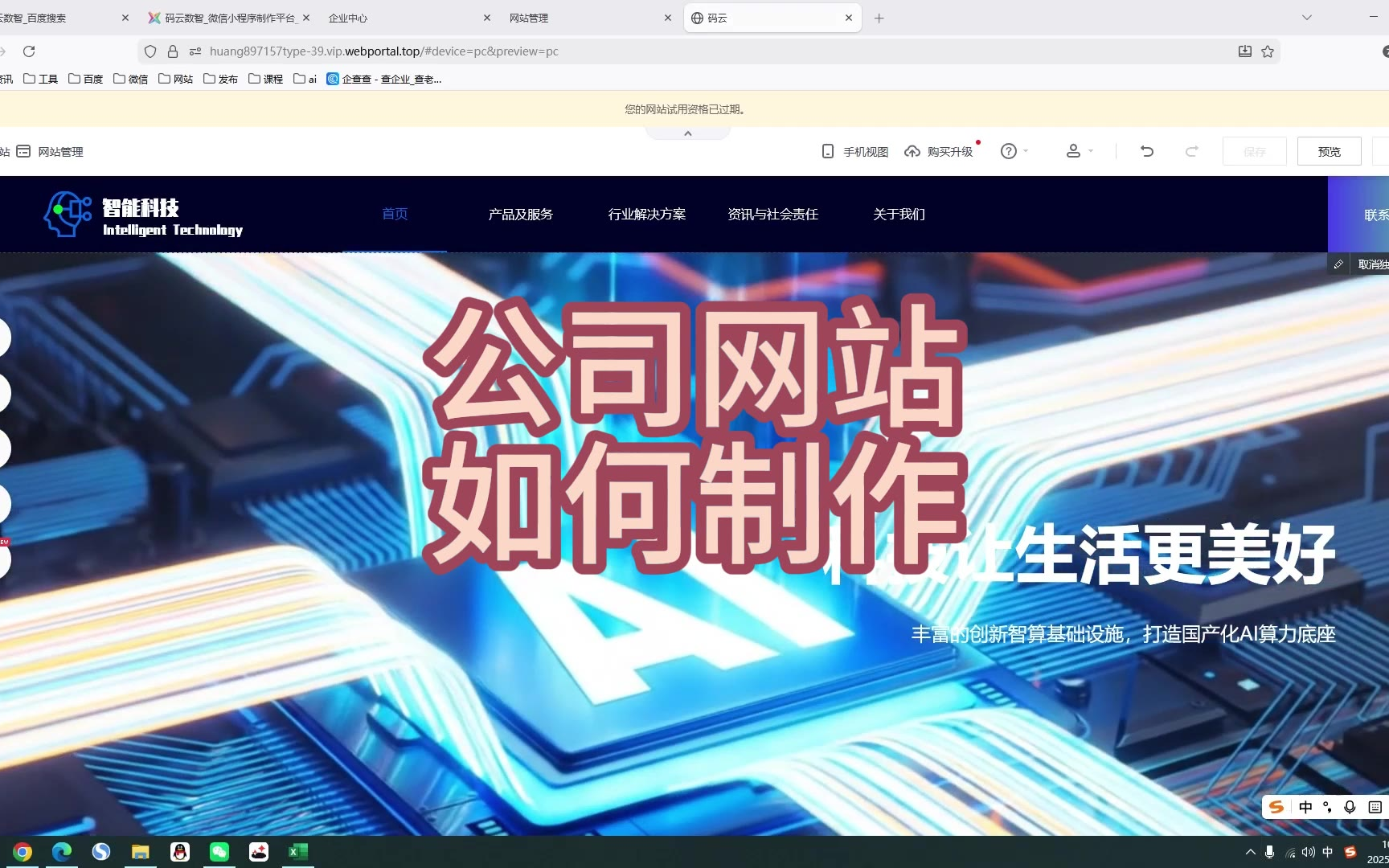The height and width of the screenshot is (868, 1389).
Task: Switch to the 企业中心 browser tab
Action: [348, 18]
